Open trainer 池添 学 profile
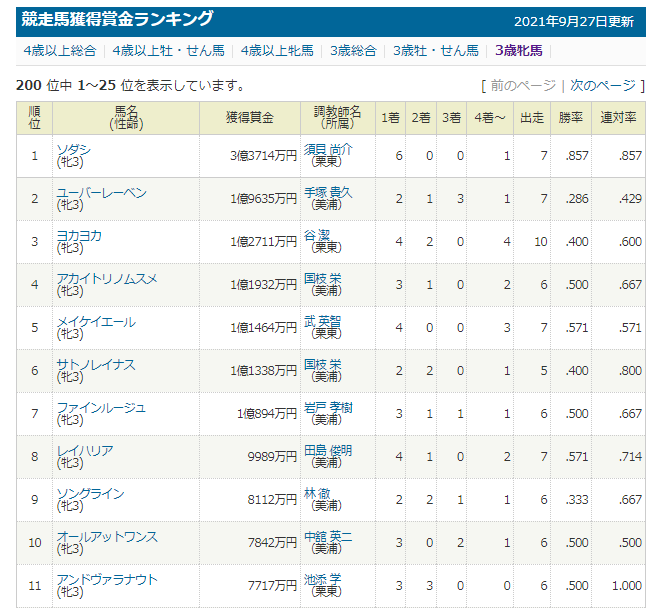657x608 pixels. coord(324,579)
